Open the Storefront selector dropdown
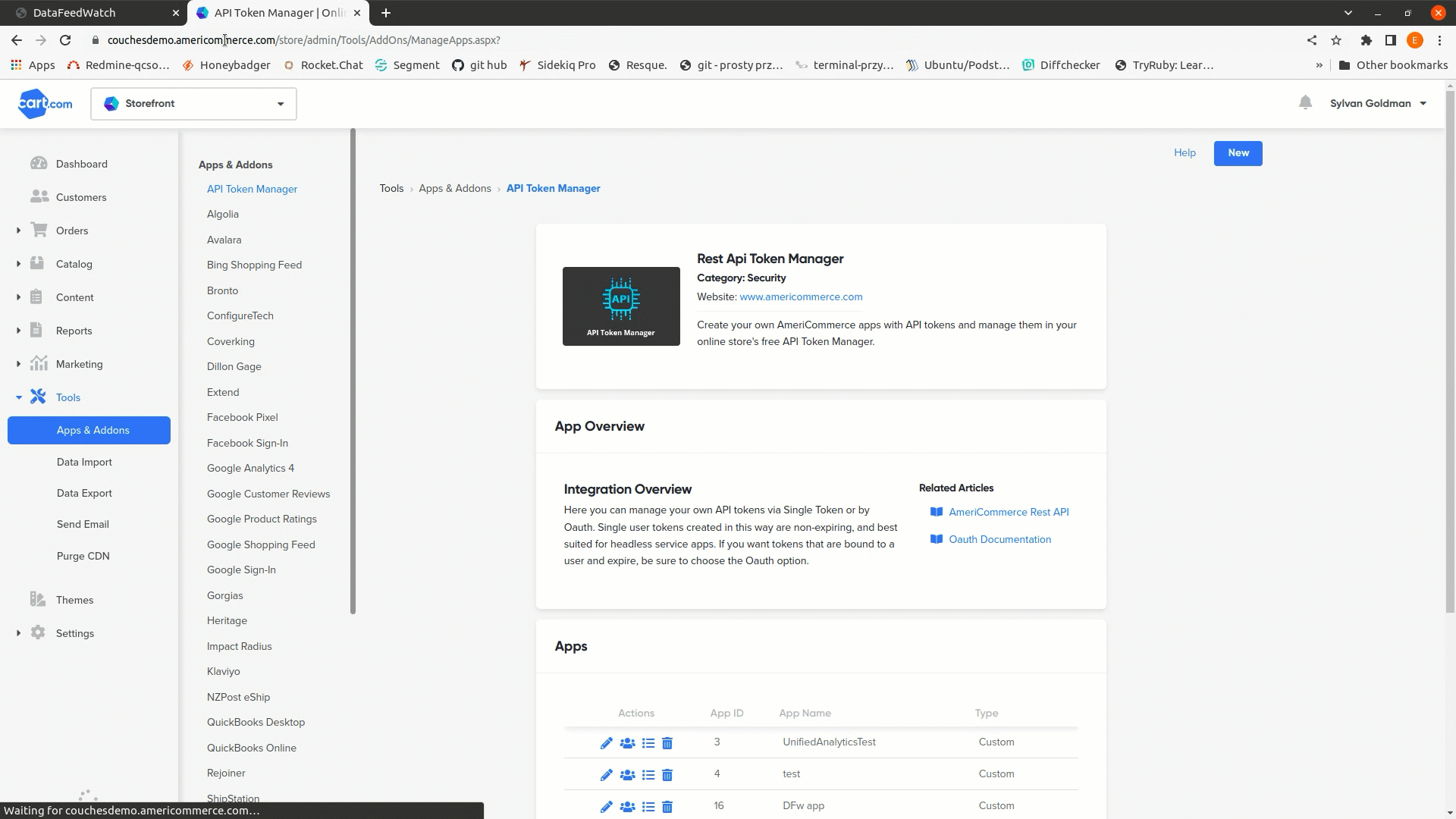This screenshot has height=819, width=1456. 193,104
